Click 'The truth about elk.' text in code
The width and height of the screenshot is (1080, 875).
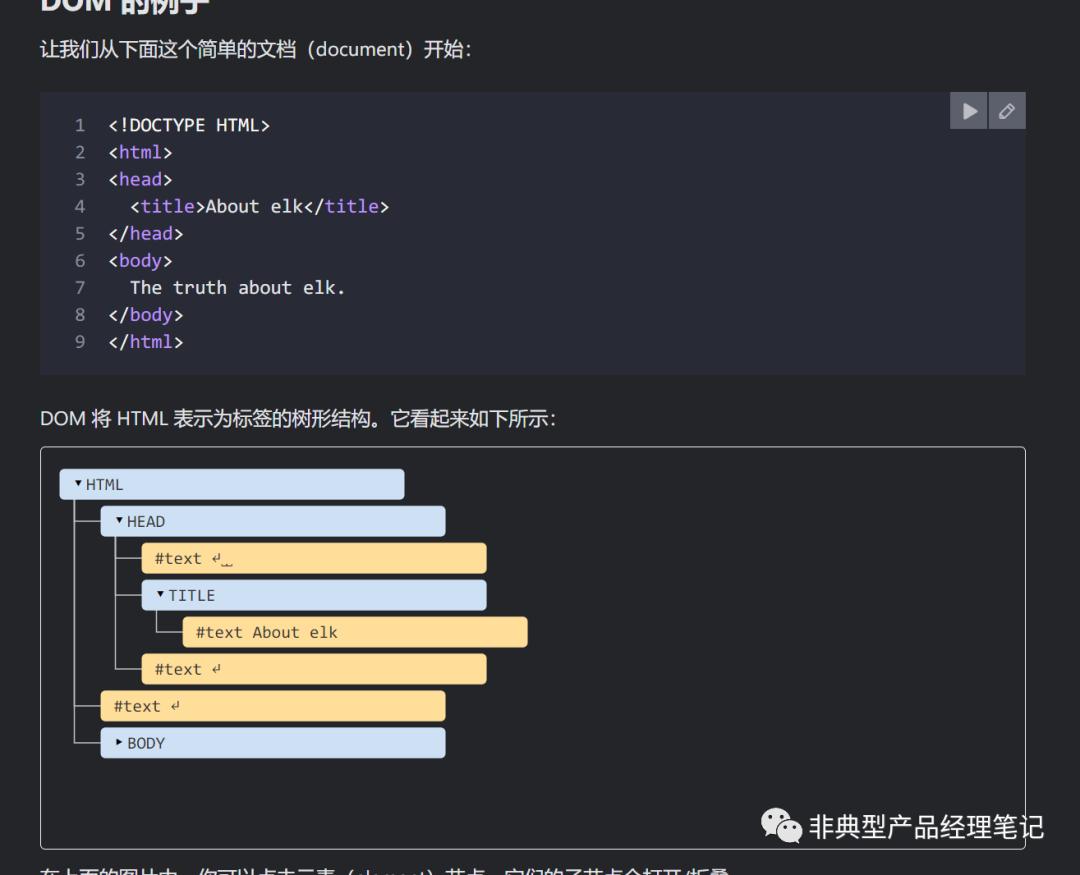coord(239,287)
